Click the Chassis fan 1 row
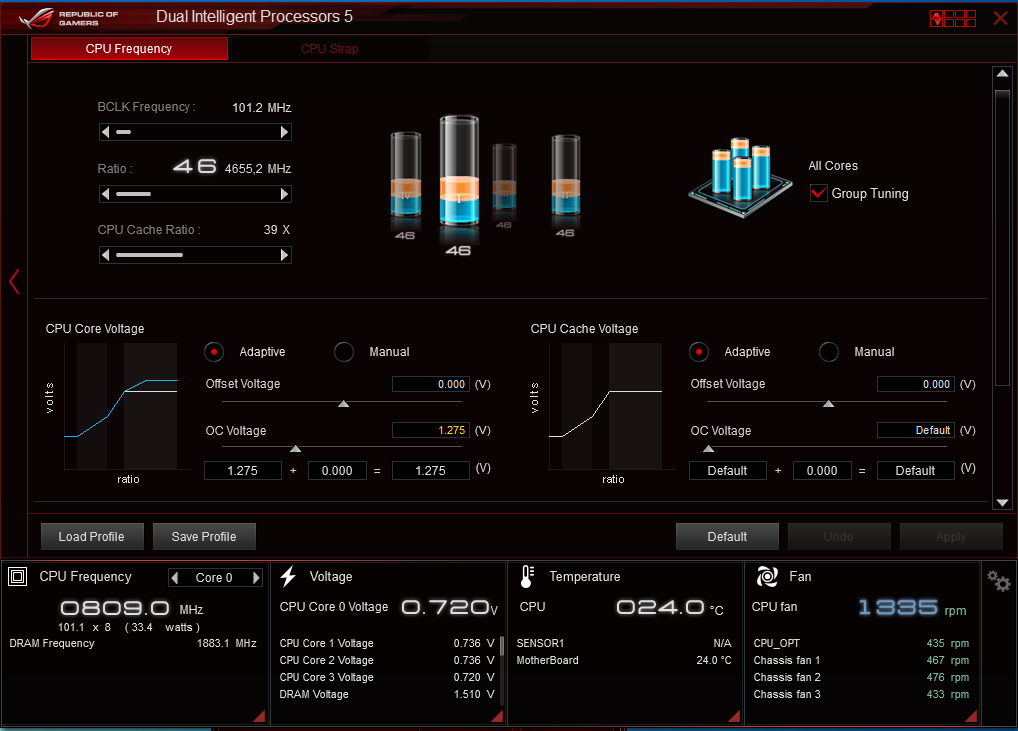 [x=861, y=660]
